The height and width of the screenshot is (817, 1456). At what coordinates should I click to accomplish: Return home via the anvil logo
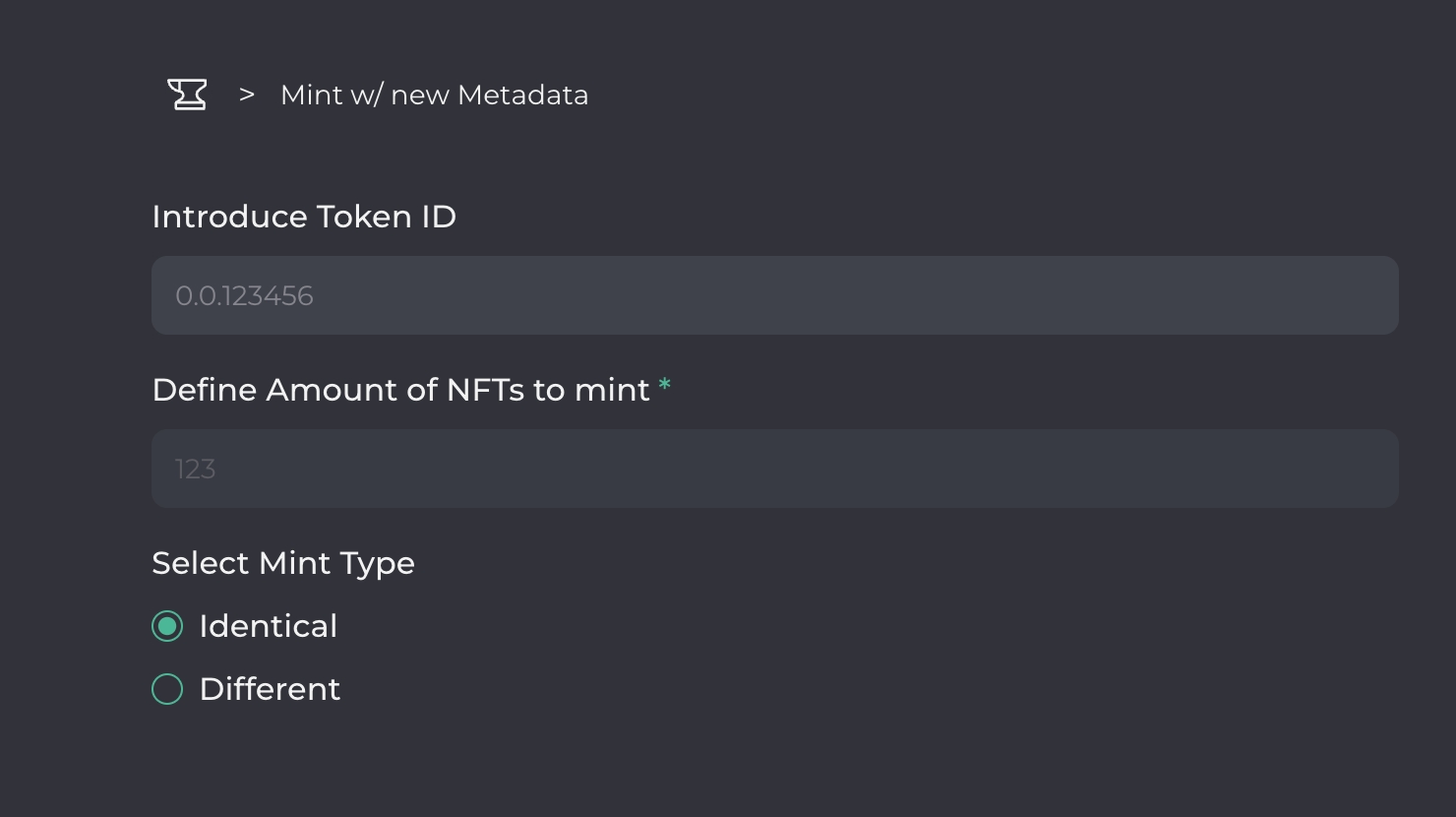187,94
